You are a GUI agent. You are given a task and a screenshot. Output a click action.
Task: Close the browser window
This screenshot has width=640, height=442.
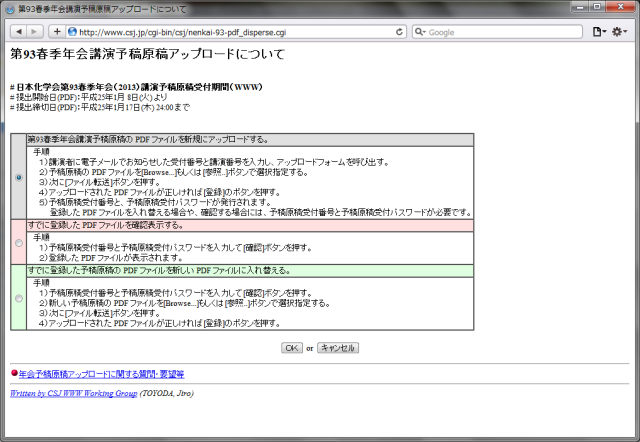620,6
